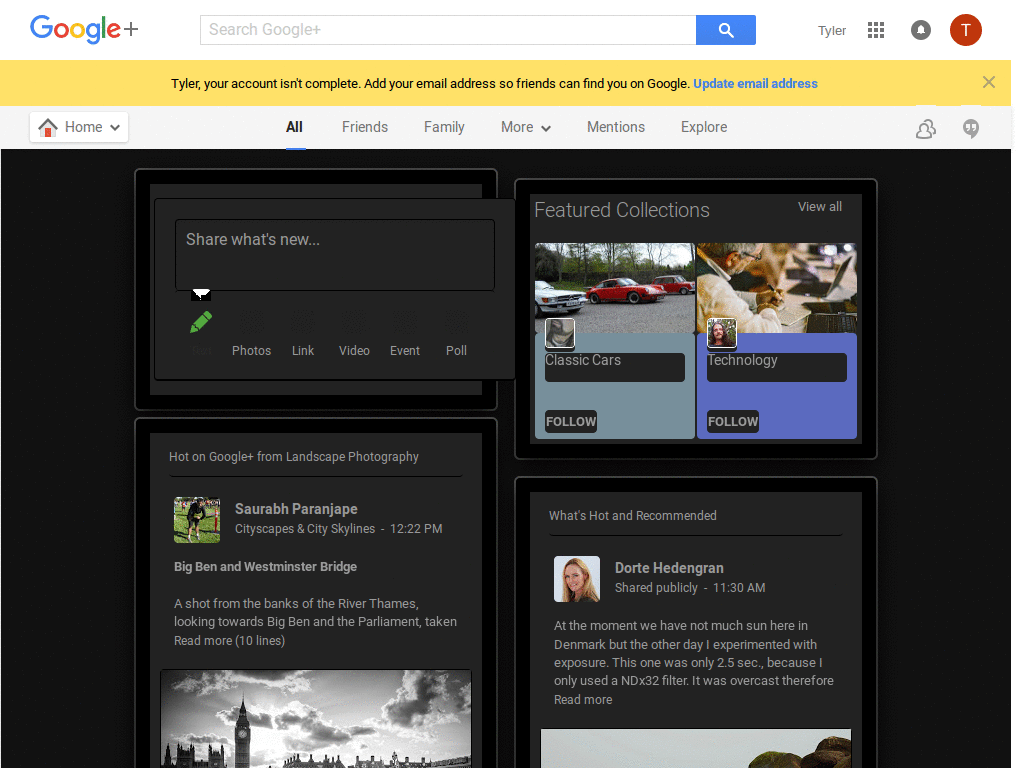Click the Share what's new box
1024x768 pixels.
click(335, 255)
